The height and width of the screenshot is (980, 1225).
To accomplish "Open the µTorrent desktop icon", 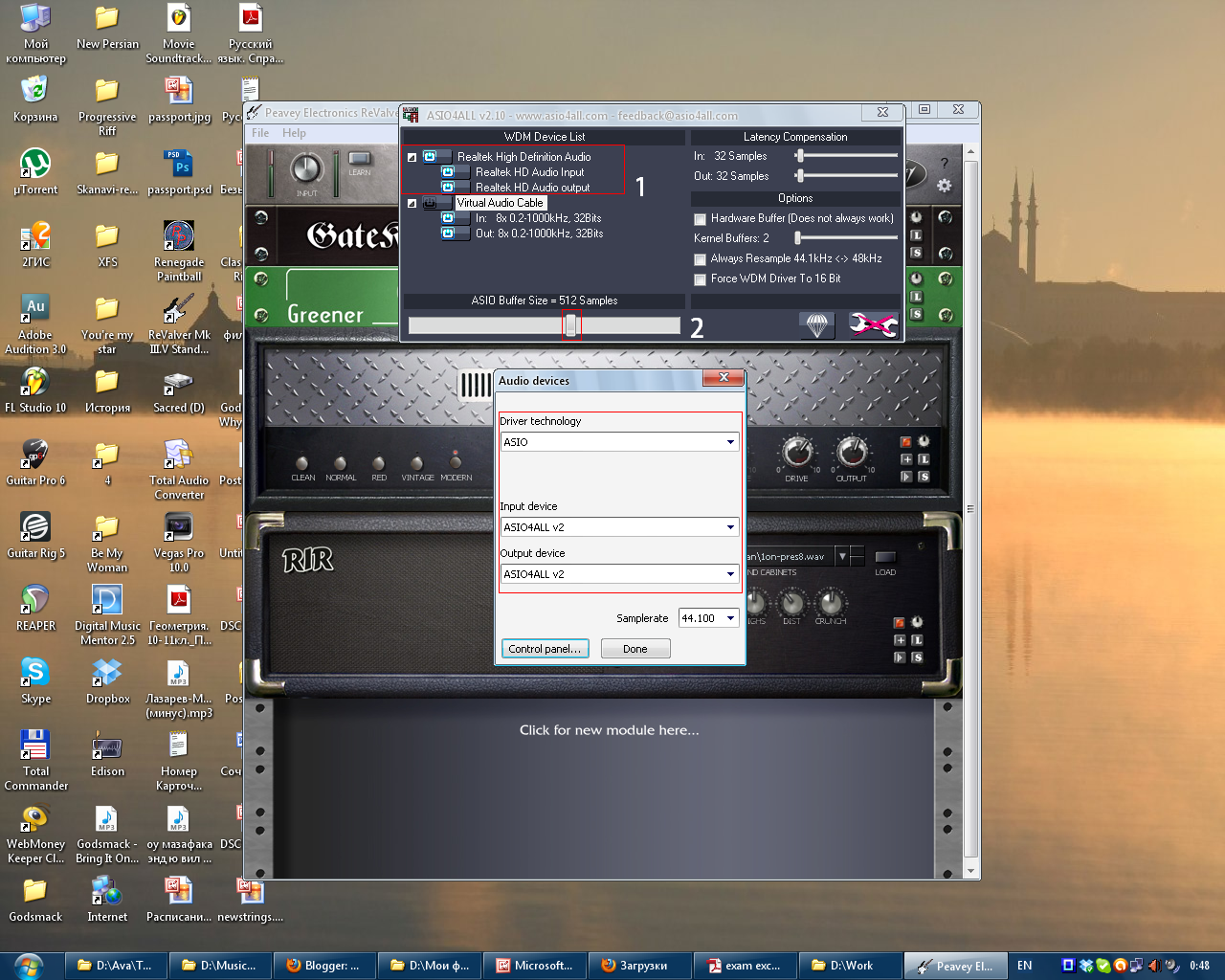I will point(35,172).
